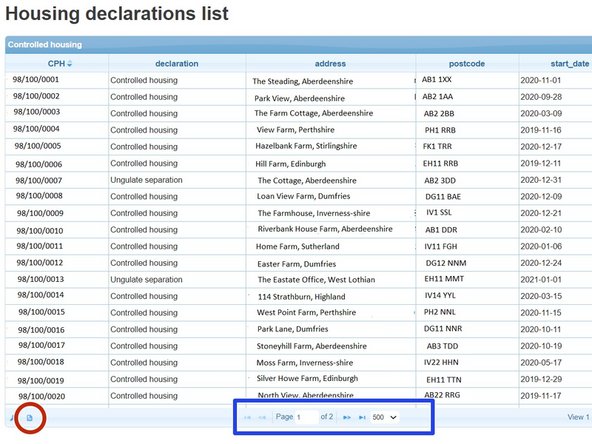Click address Hazelbank Farm, Stirlingshire
592x444 pixels.
tap(306, 146)
